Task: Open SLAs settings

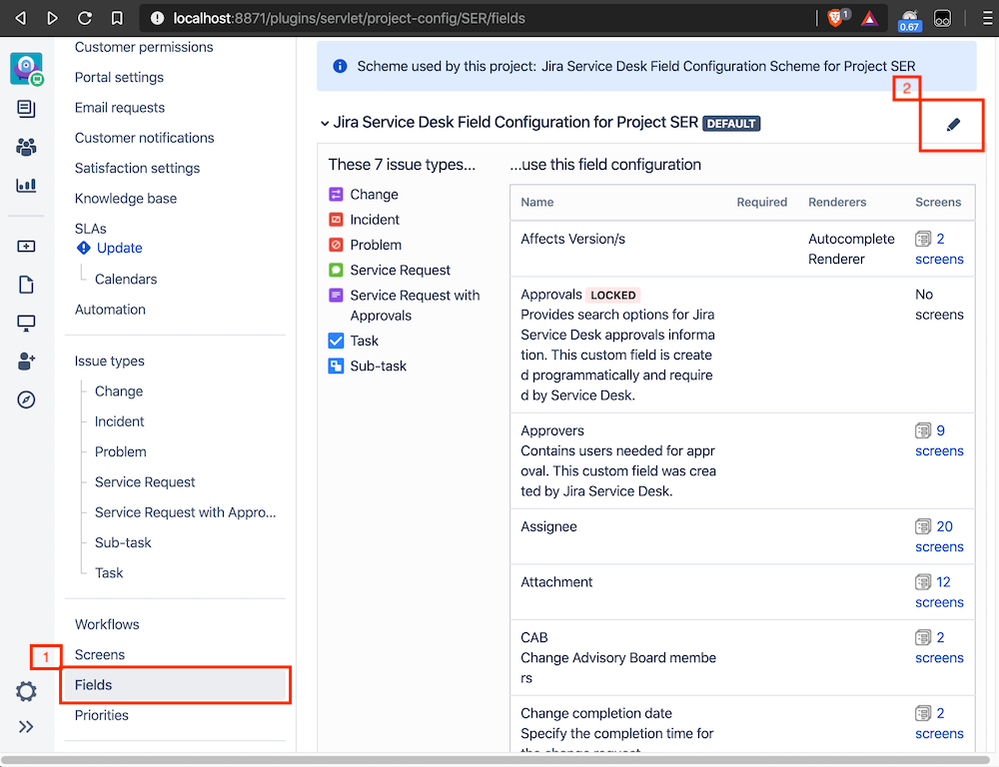Action: pyautogui.click(x=90, y=229)
